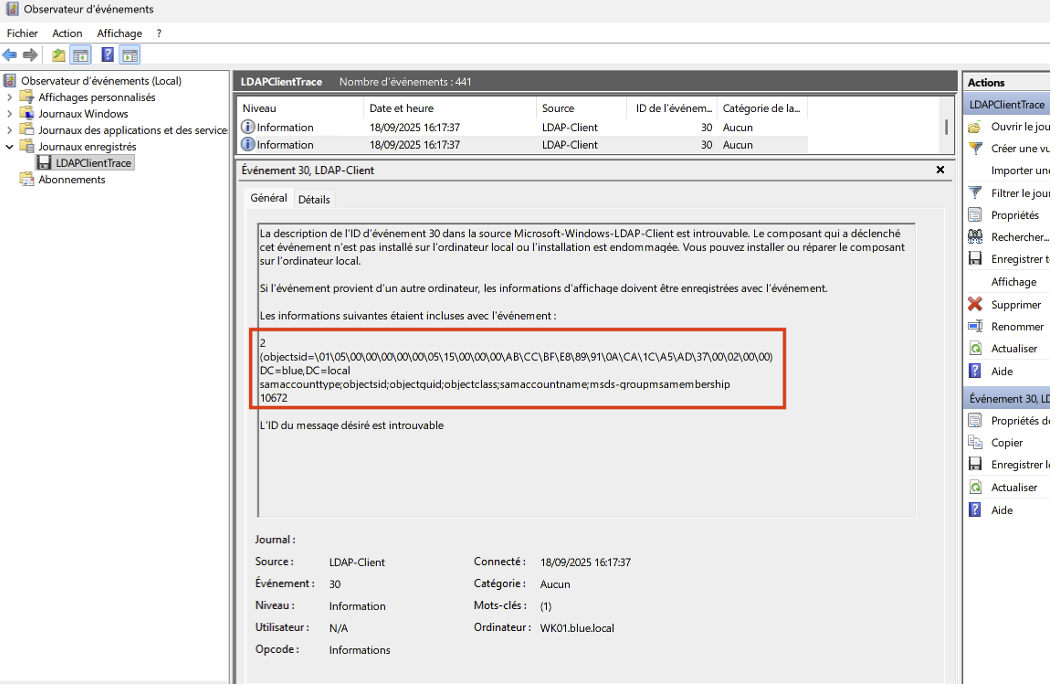The image size is (1055, 690).
Task: Click the Filtrer le journal funnel icon
Action: pos(975,193)
